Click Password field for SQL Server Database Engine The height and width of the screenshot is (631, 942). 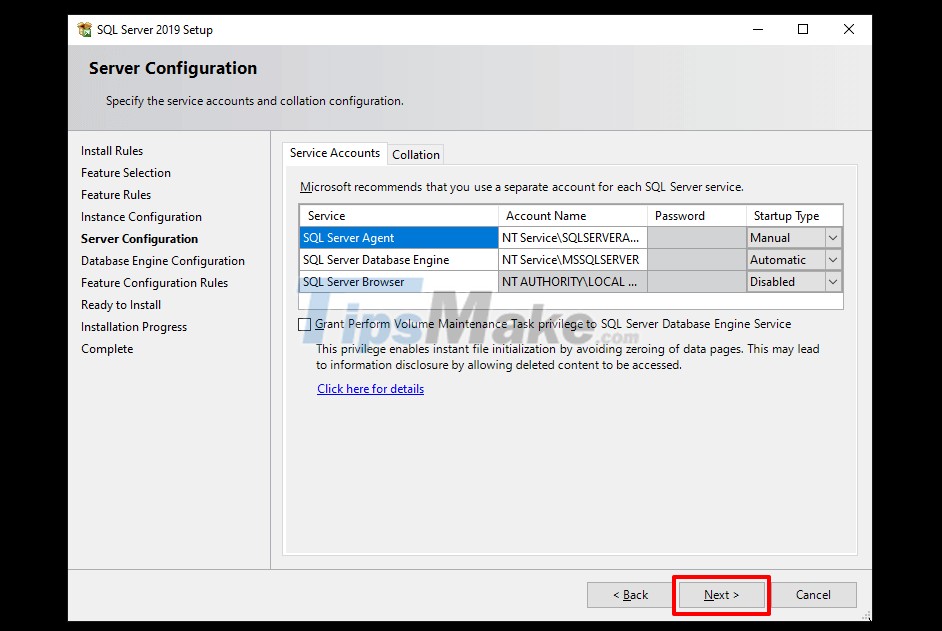(x=695, y=259)
